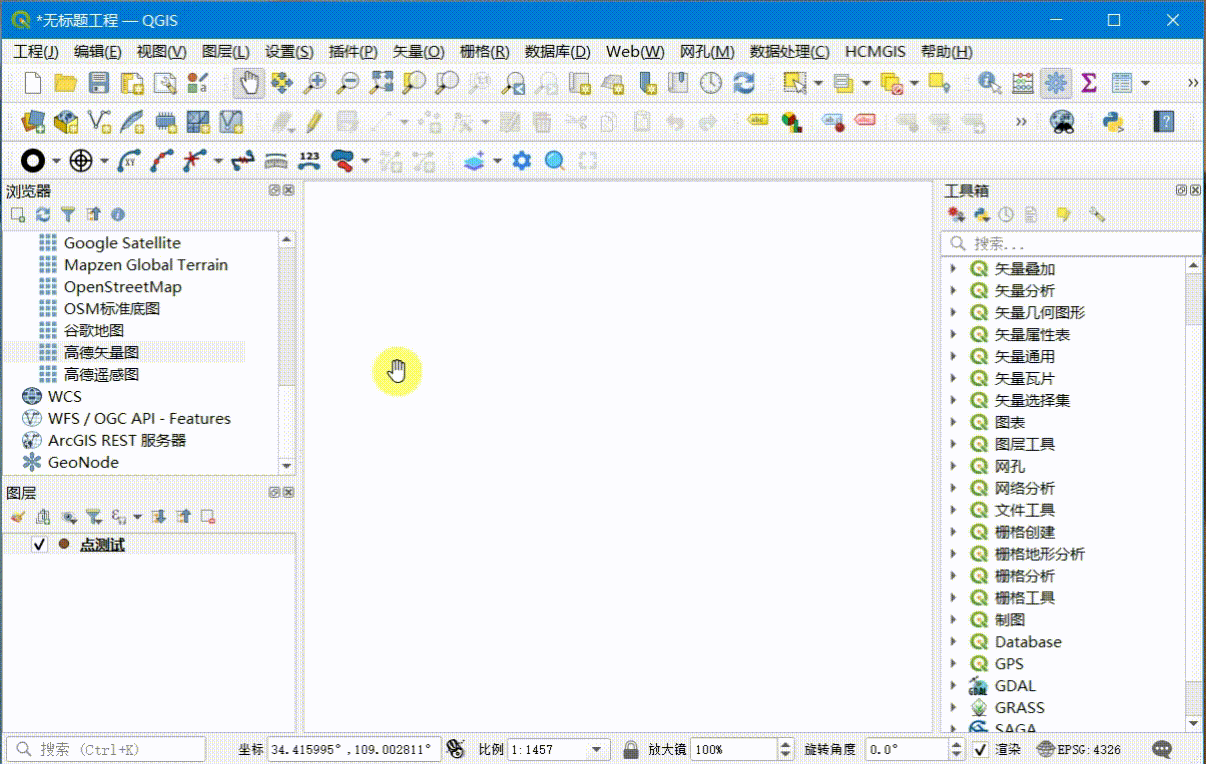Image resolution: width=1206 pixels, height=764 pixels.
Task: Open the 图层(L) menu
Action: (x=225, y=52)
